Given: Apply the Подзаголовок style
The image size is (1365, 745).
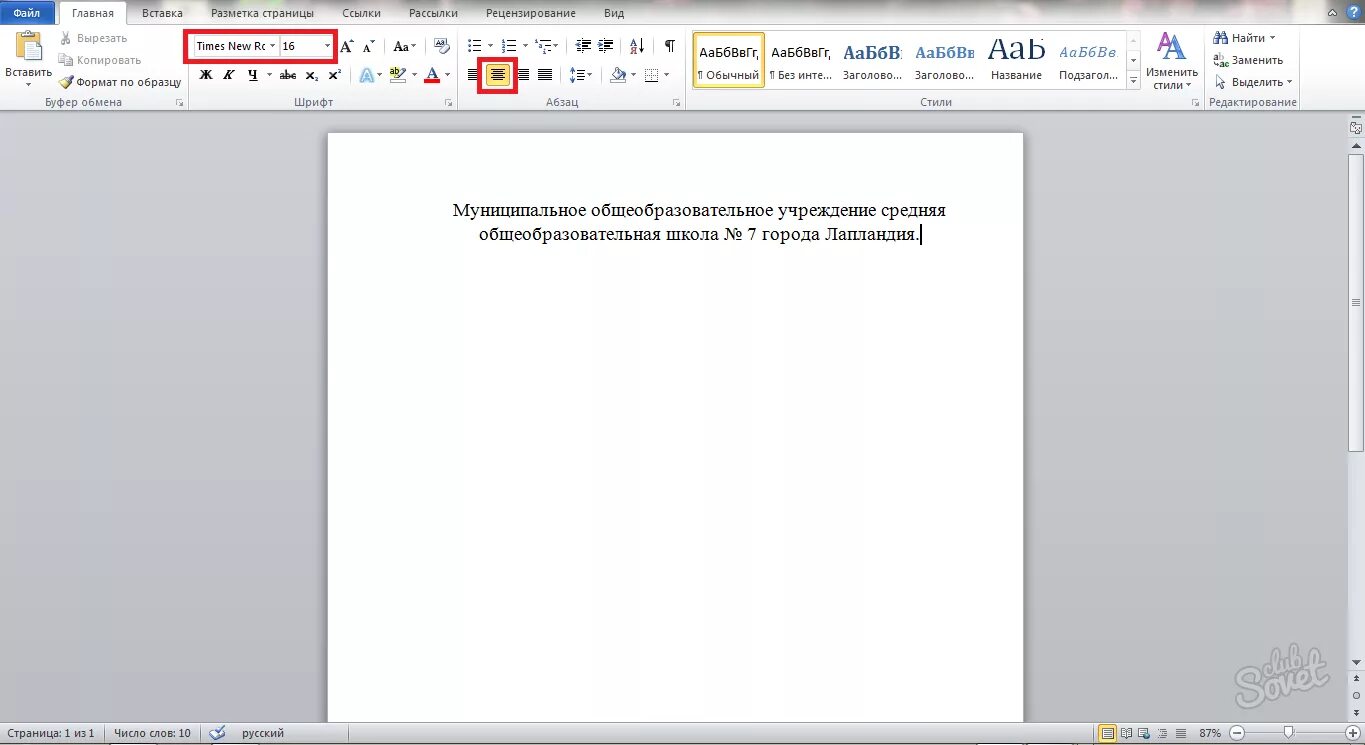Looking at the screenshot, I should pyautogui.click(x=1088, y=60).
